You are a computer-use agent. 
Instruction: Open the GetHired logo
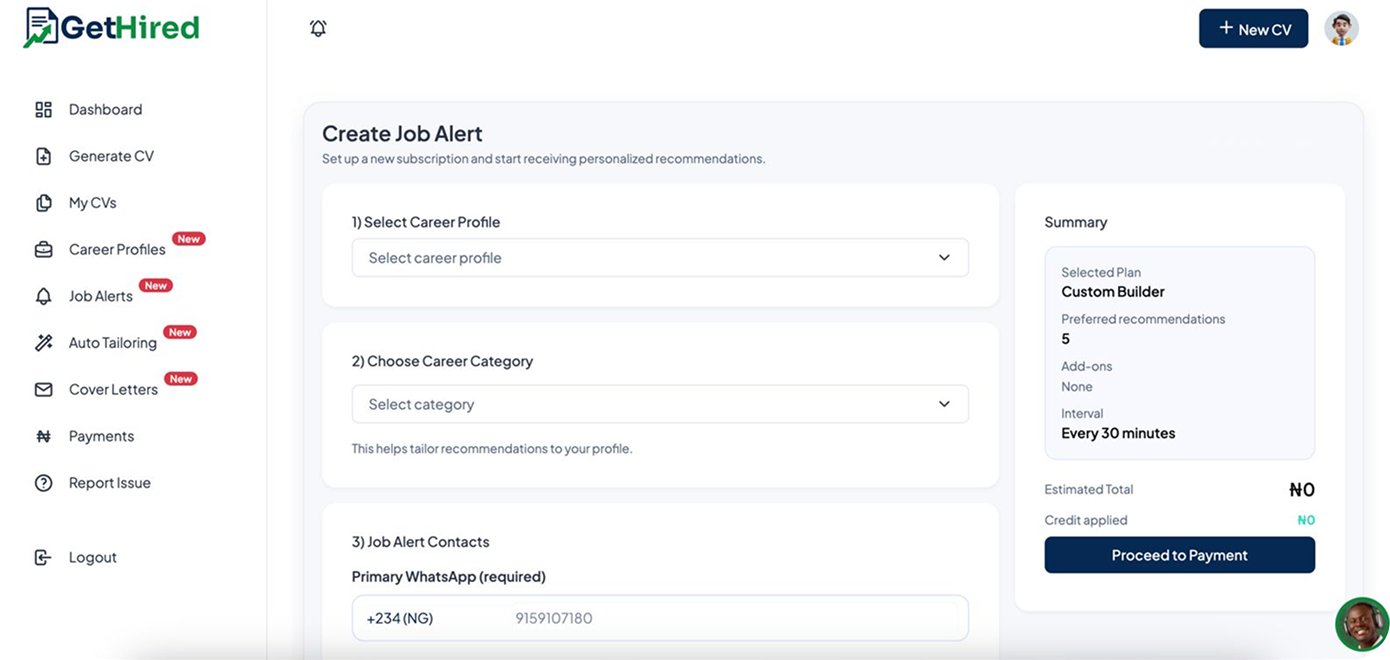[x=110, y=29]
